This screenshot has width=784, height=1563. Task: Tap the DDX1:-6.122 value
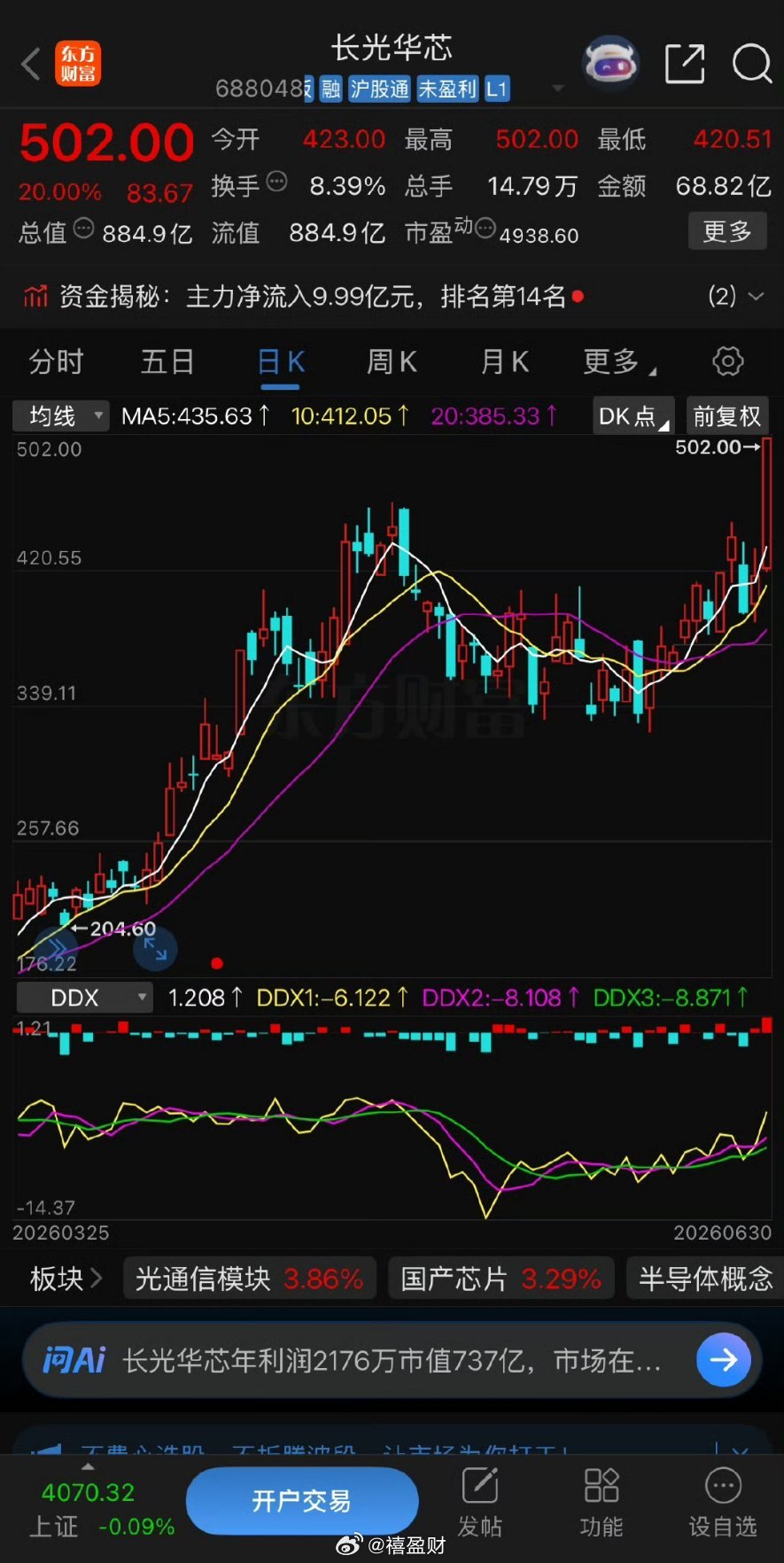click(x=332, y=998)
